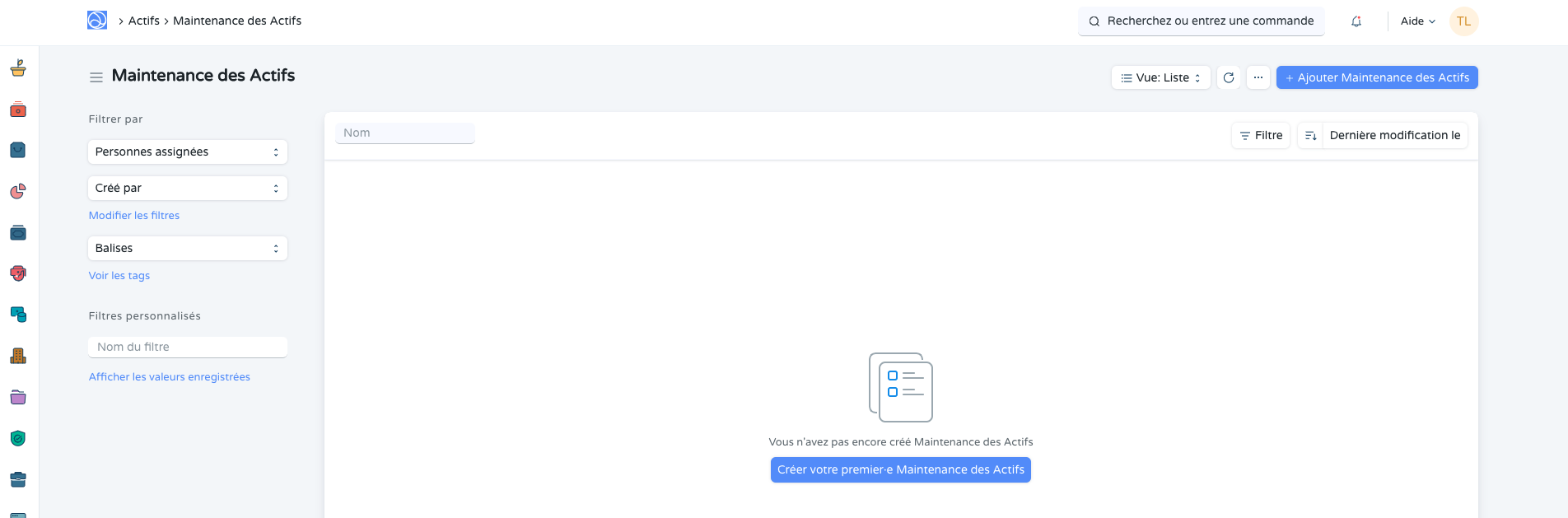Screen dimensions: 1568x518
Task: Expand the Créé par filter dropdown
Action: coord(188,188)
